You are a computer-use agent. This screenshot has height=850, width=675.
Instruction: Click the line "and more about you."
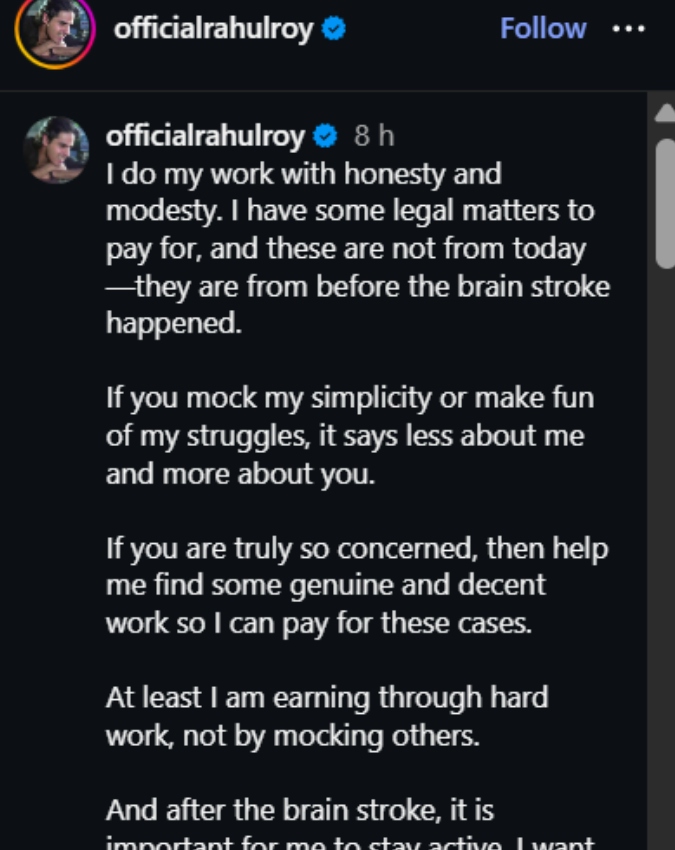(240, 473)
